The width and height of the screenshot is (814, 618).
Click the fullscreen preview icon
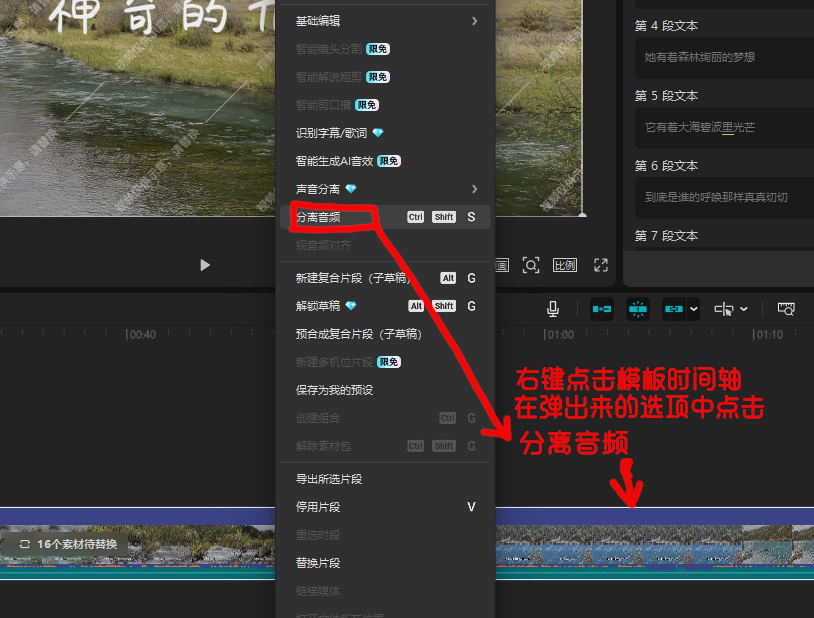point(601,265)
